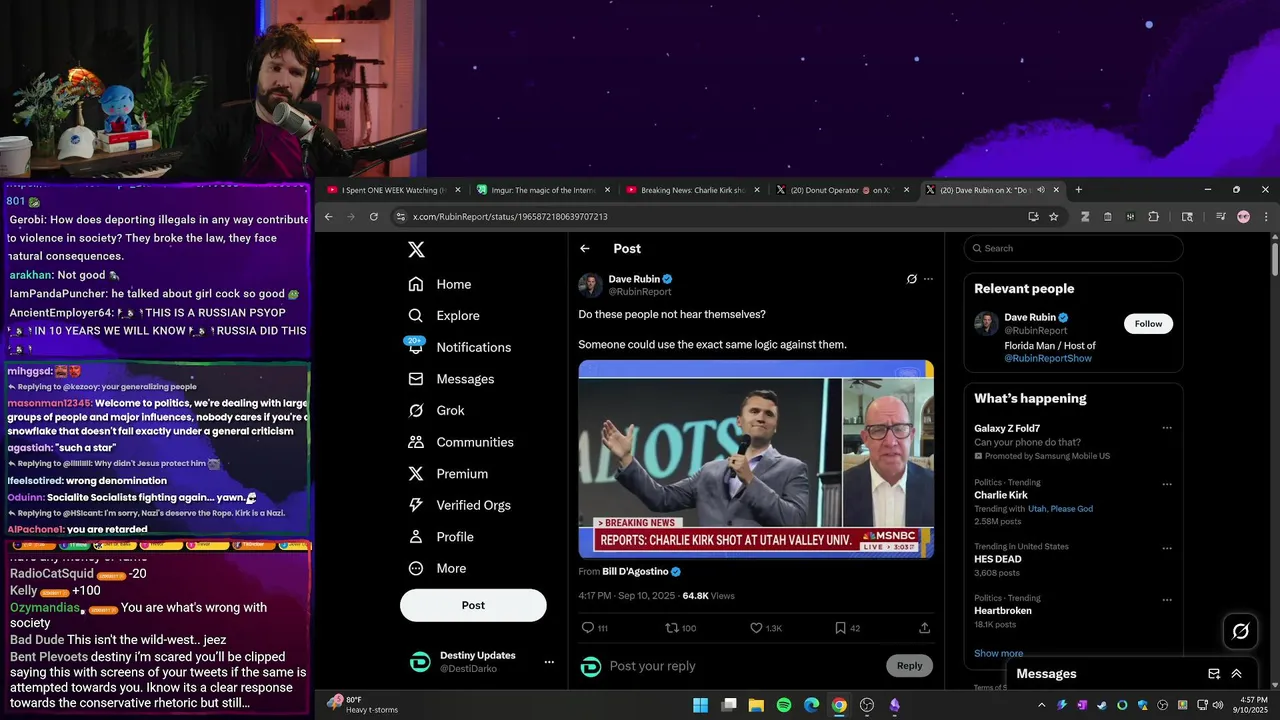Bookmark this page with the star icon
This screenshot has height=720, width=1280.
pyautogui.click(x=1053, y=217)
